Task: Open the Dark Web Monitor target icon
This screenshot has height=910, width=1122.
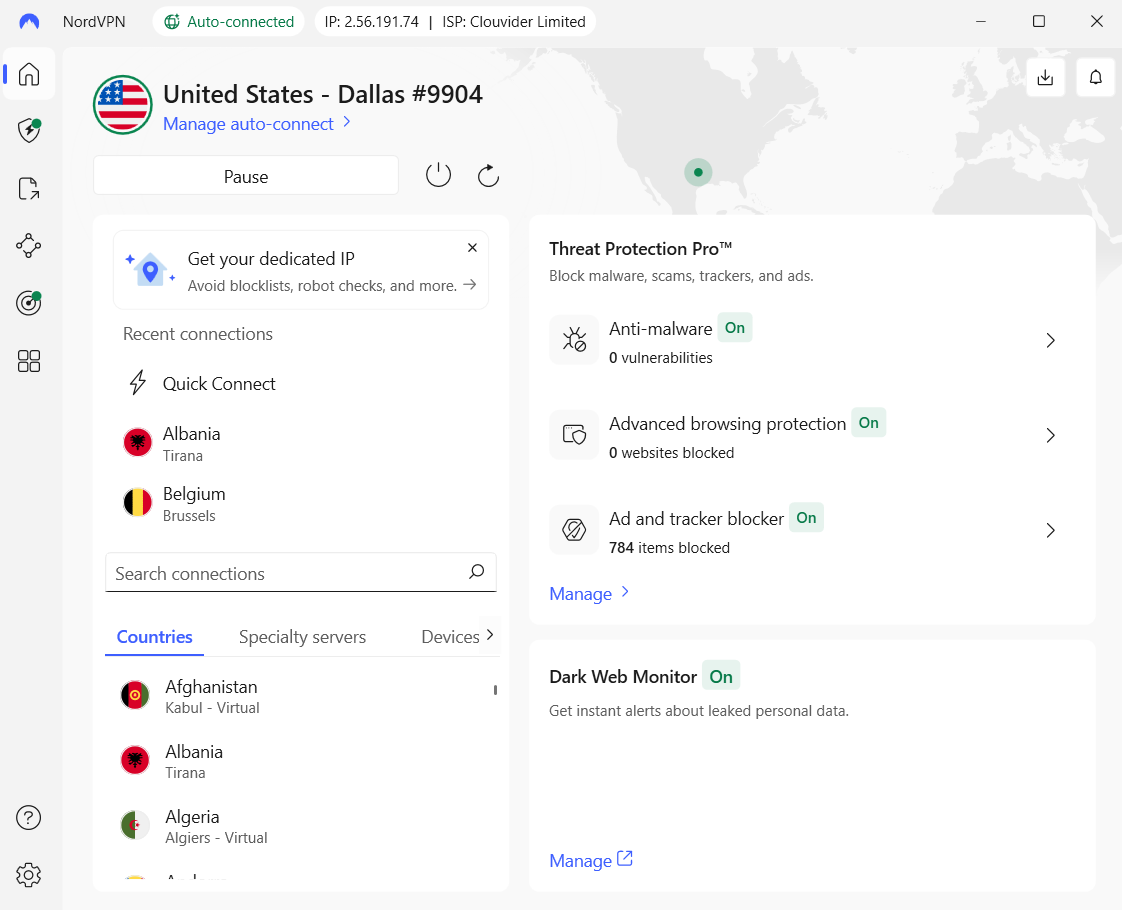Action: tap(29, 304)
